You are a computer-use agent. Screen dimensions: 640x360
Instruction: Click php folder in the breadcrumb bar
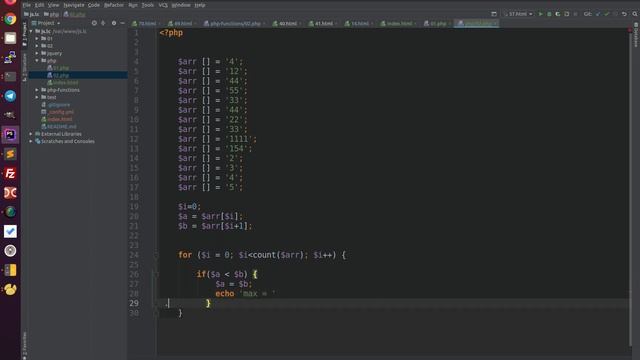point(52,14)
